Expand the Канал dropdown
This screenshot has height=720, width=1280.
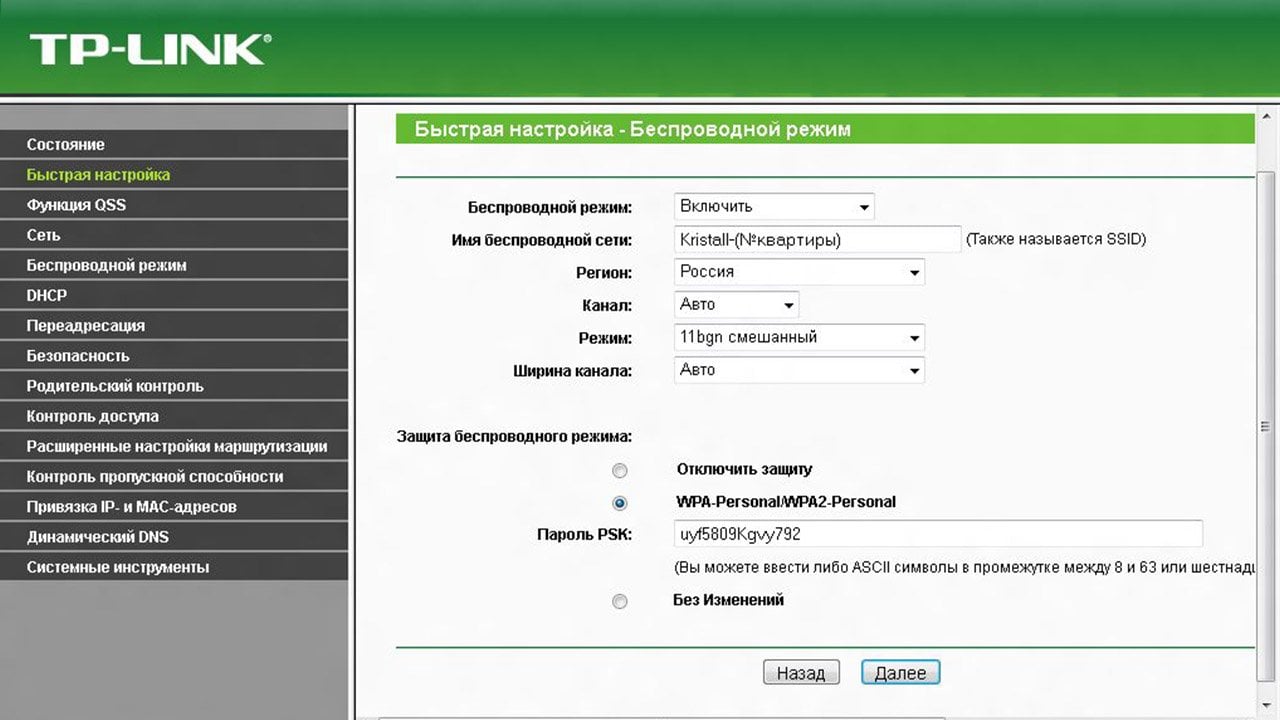pyautogui.click(x=736, y=305)
